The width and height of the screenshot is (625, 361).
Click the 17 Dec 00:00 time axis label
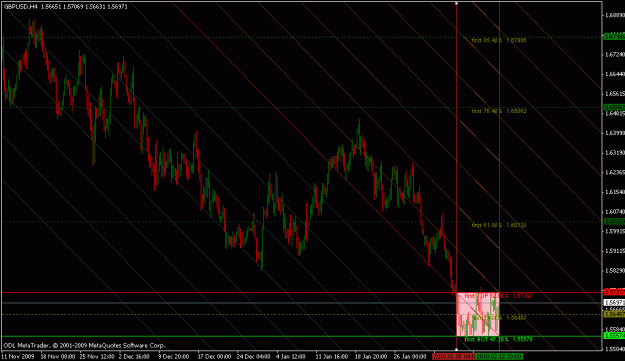[x=214, y=356]
